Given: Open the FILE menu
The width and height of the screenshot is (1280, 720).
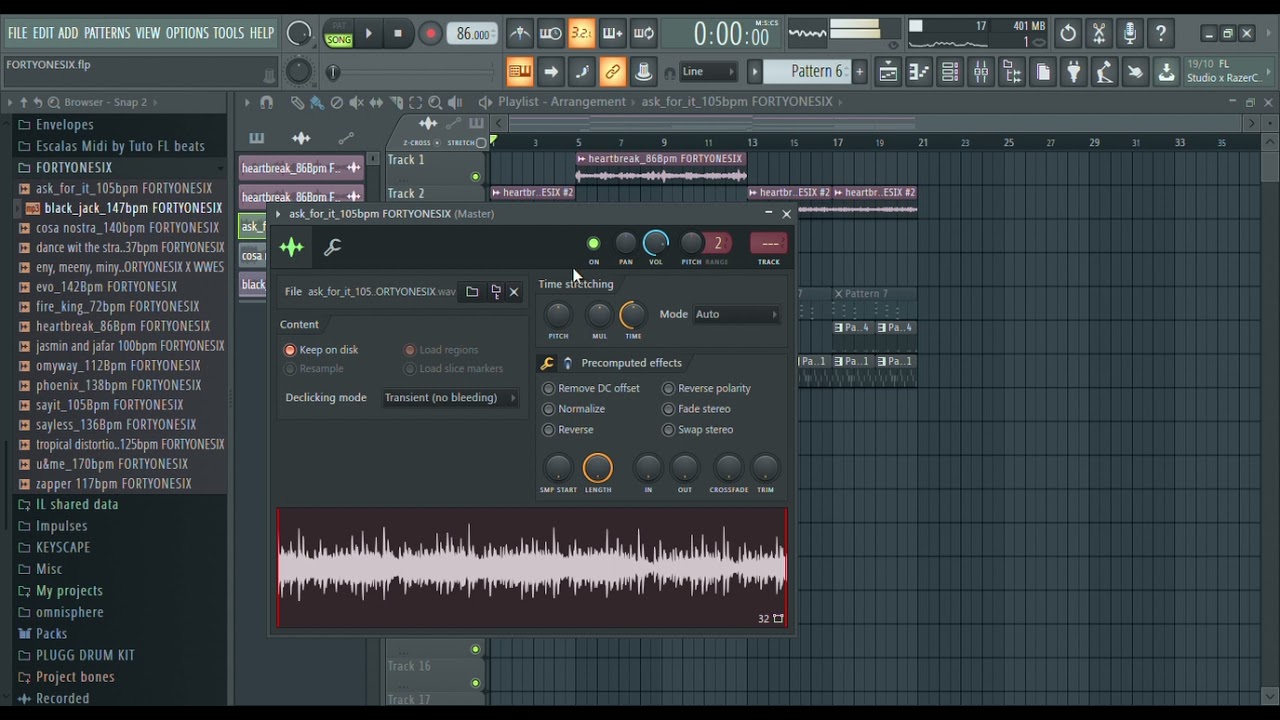Looking at the screenshot, I should click(18, 33).
